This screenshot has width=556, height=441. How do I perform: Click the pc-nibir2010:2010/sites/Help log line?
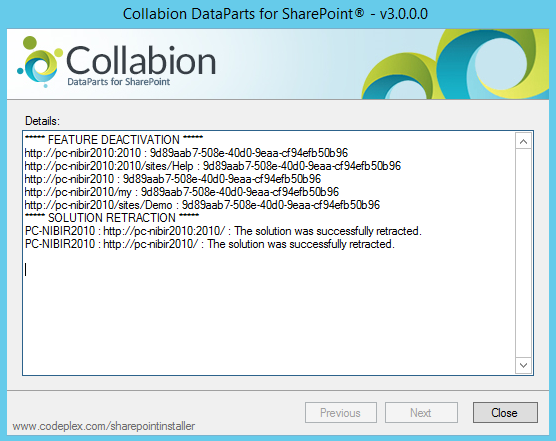coord(213,166)
